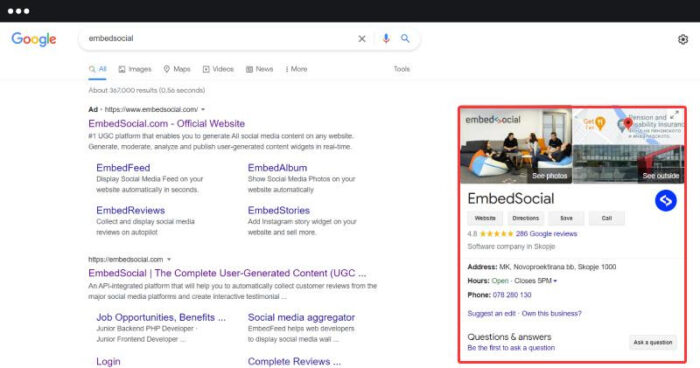
Task: Click the EmbedSocial round blue logo
Action: [x=666, y=201]
